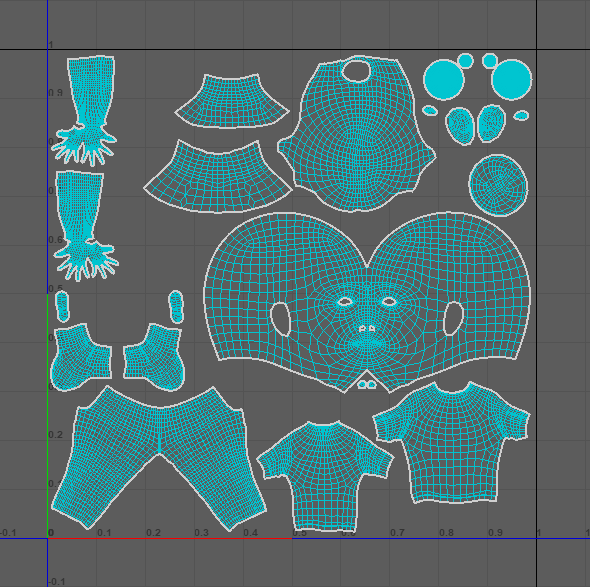Select the large solid circle beside oval shells' left
Image resolution: width=590 pixels, height=587 pixels.
444,80
